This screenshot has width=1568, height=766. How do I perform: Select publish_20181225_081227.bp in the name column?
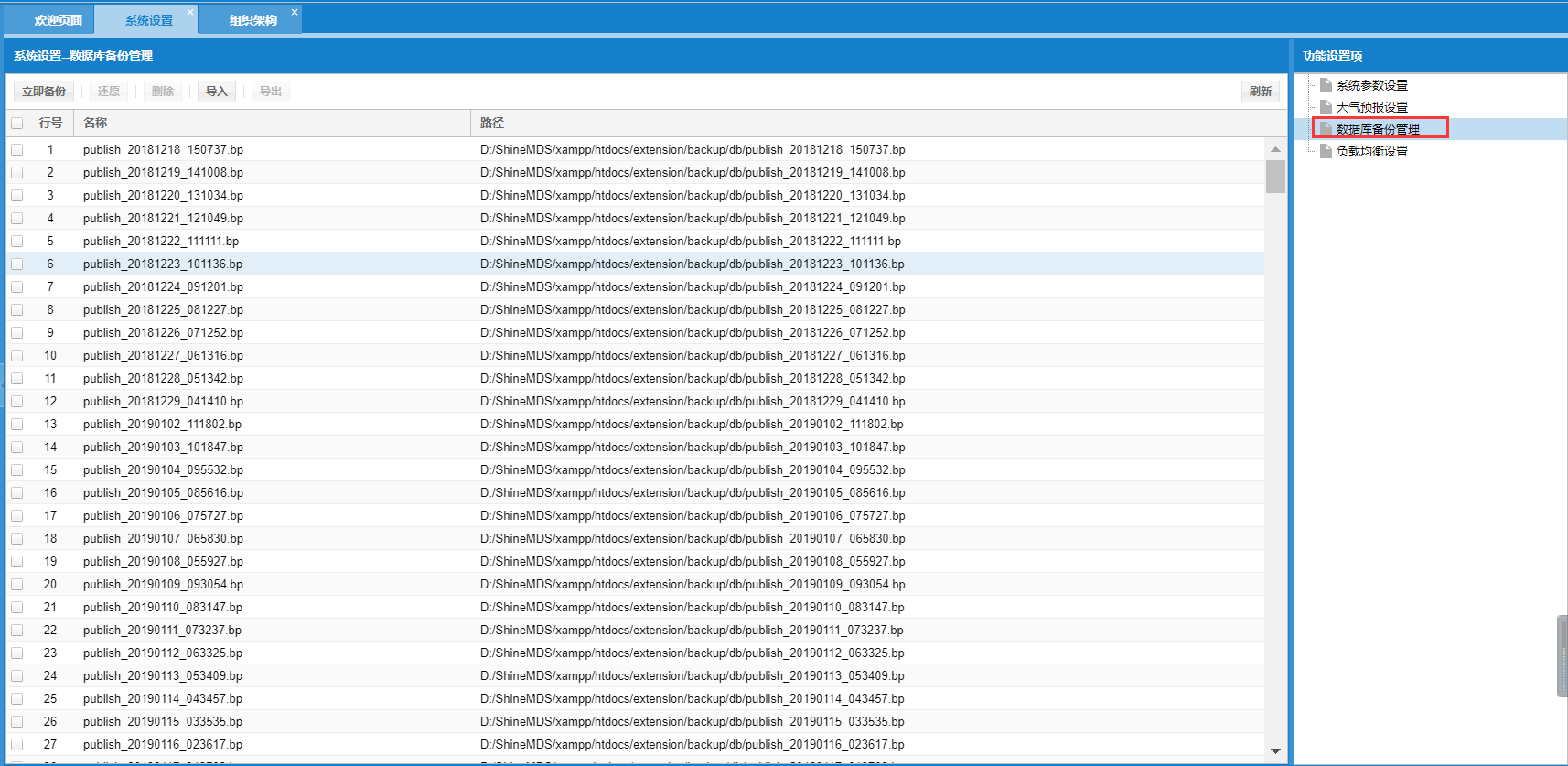[163, 309]
